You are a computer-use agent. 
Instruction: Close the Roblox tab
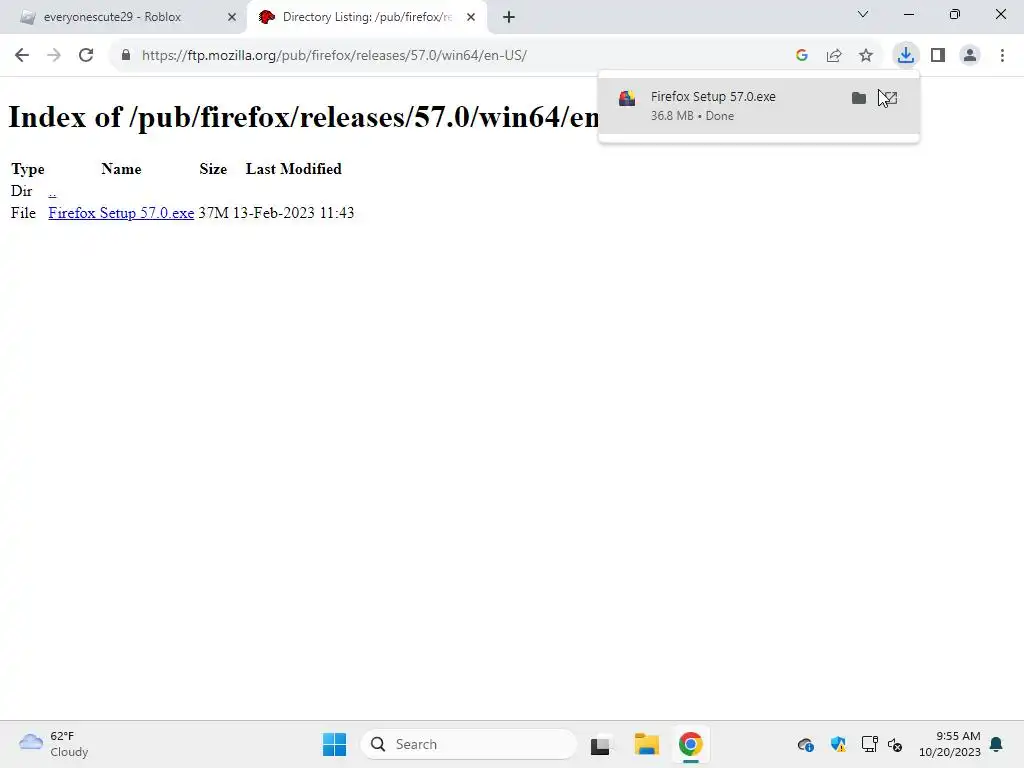[x=232, y=17]
